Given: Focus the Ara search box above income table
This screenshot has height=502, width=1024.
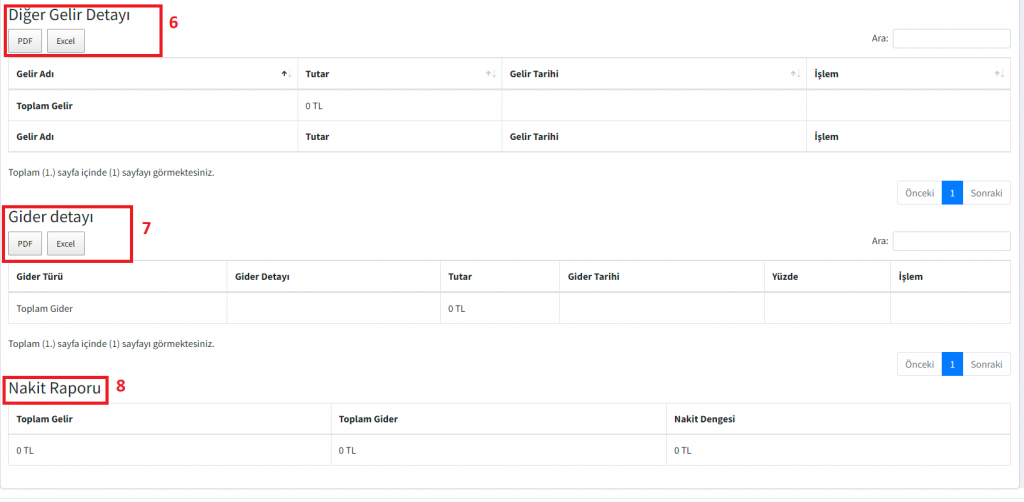Looking at the screenshot, I should [951, 39].
